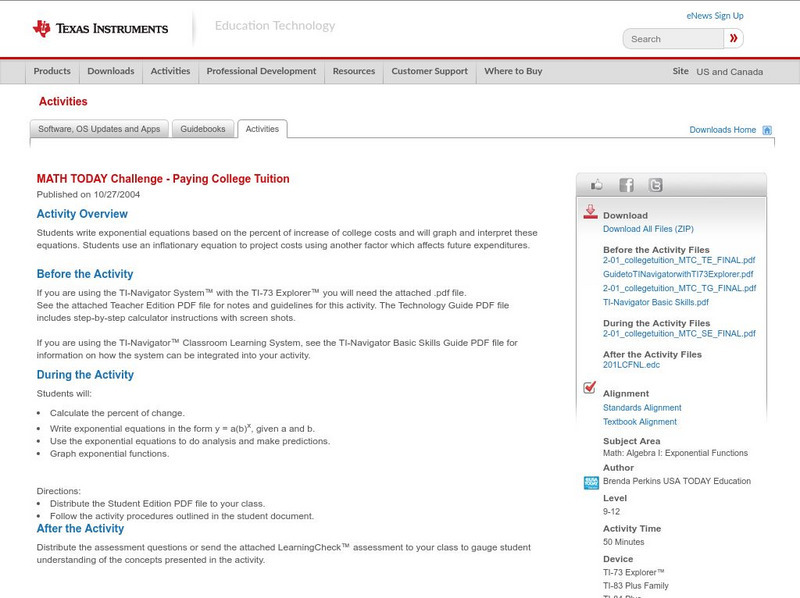The image size is (800, 598).
Task: Click the Calculate the percent of change bullet
Action: click(x=117, y=413)
